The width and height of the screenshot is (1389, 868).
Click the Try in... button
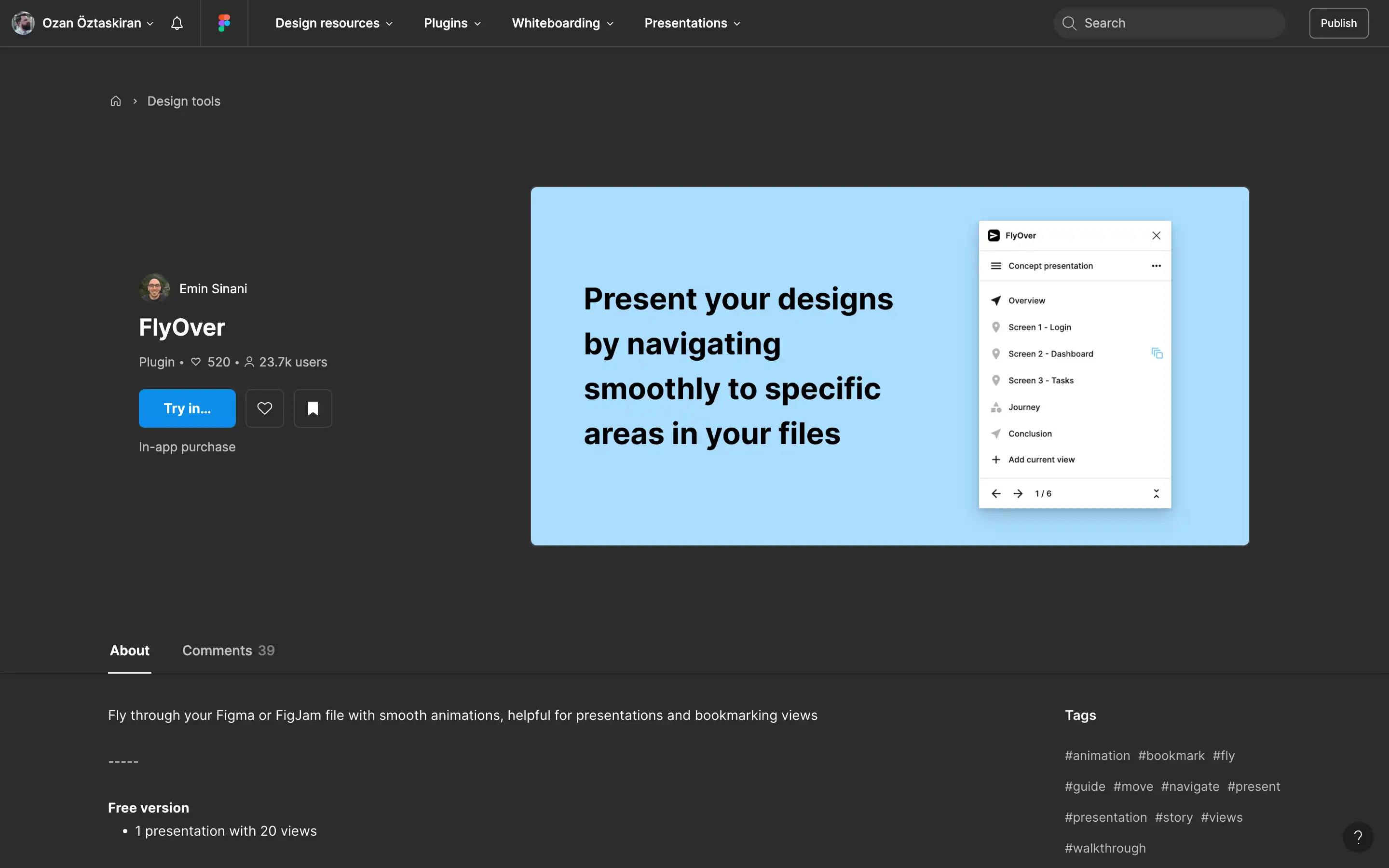tap(187, 408)
